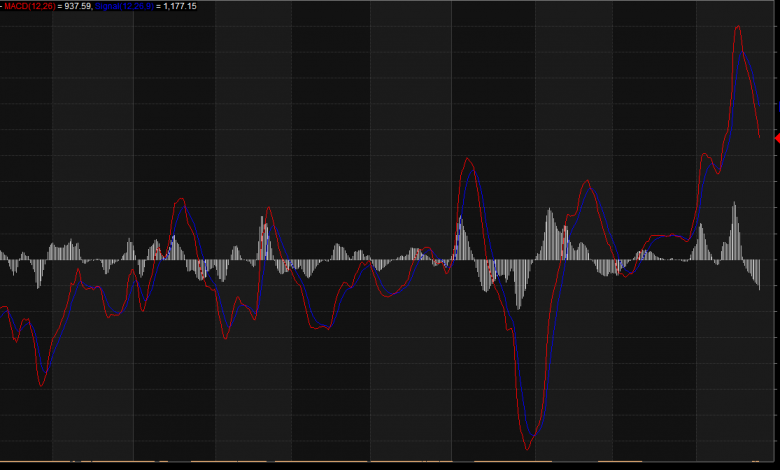Click the MACD peak just after the deepest trough
Image resolution: width=780 pixels, height=470 pixels.
[587, 181]
